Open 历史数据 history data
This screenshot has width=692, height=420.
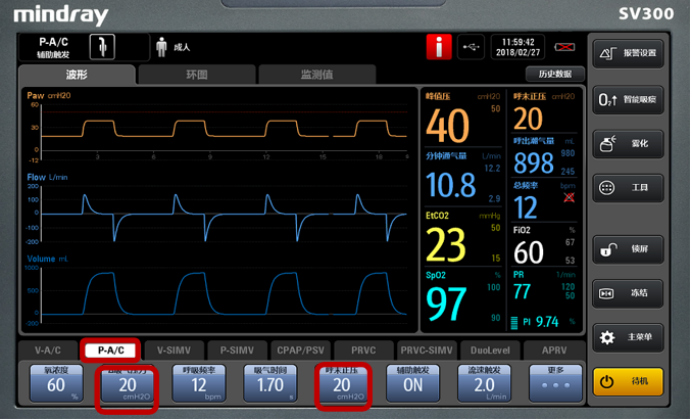tap(555, 74)
